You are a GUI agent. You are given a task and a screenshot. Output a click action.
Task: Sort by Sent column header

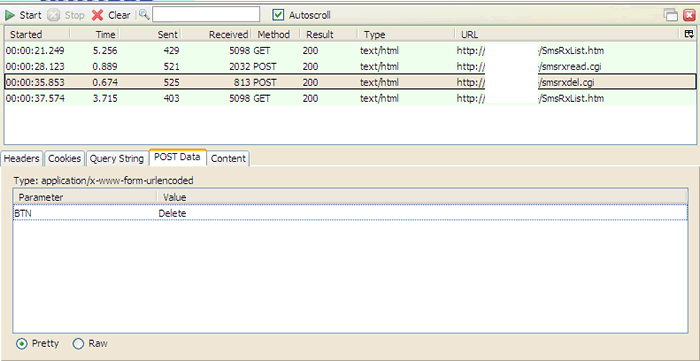150,34
